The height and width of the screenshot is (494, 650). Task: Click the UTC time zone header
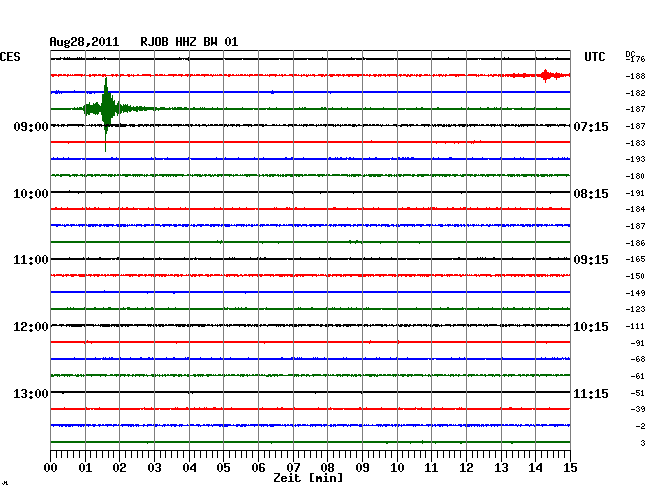594,57
